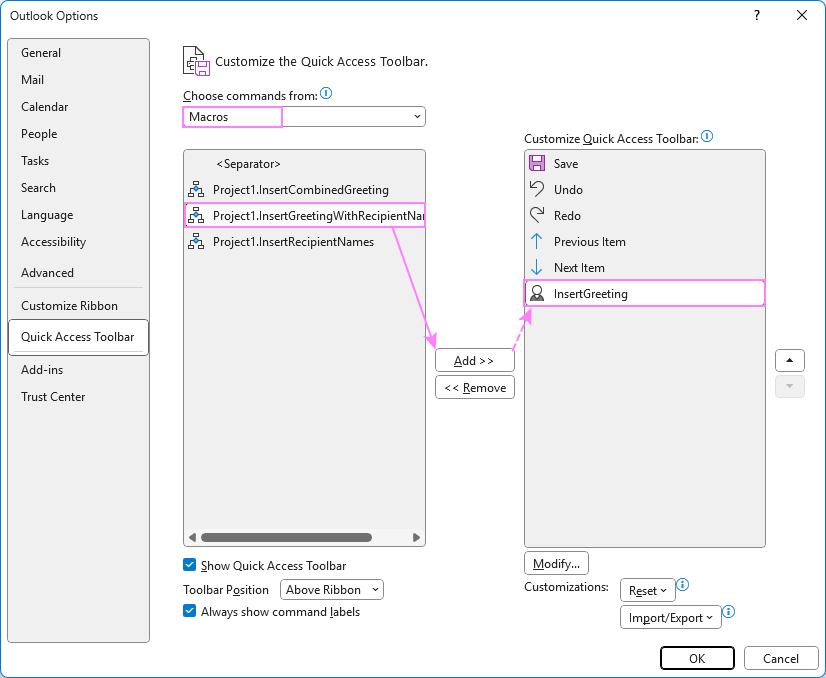Screen dimensions: 826x678
Task: Toggle Always show command labels checkbox
Action: pyautogui.click(x=190, y=611)
